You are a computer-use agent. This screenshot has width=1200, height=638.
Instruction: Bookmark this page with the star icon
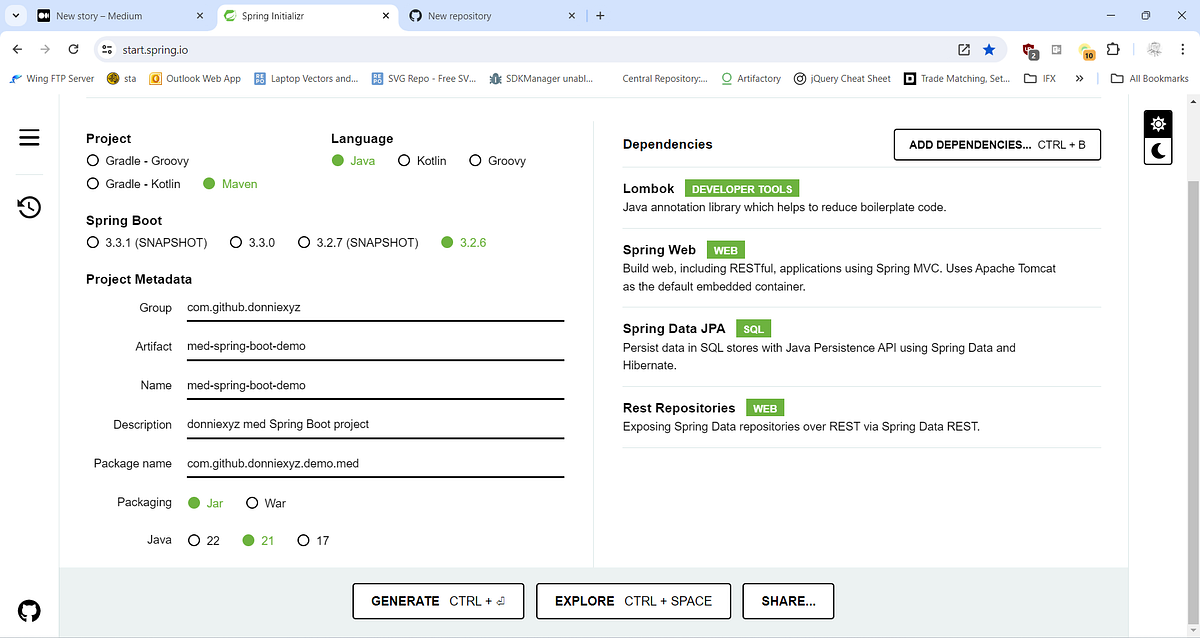coord(990,48)
